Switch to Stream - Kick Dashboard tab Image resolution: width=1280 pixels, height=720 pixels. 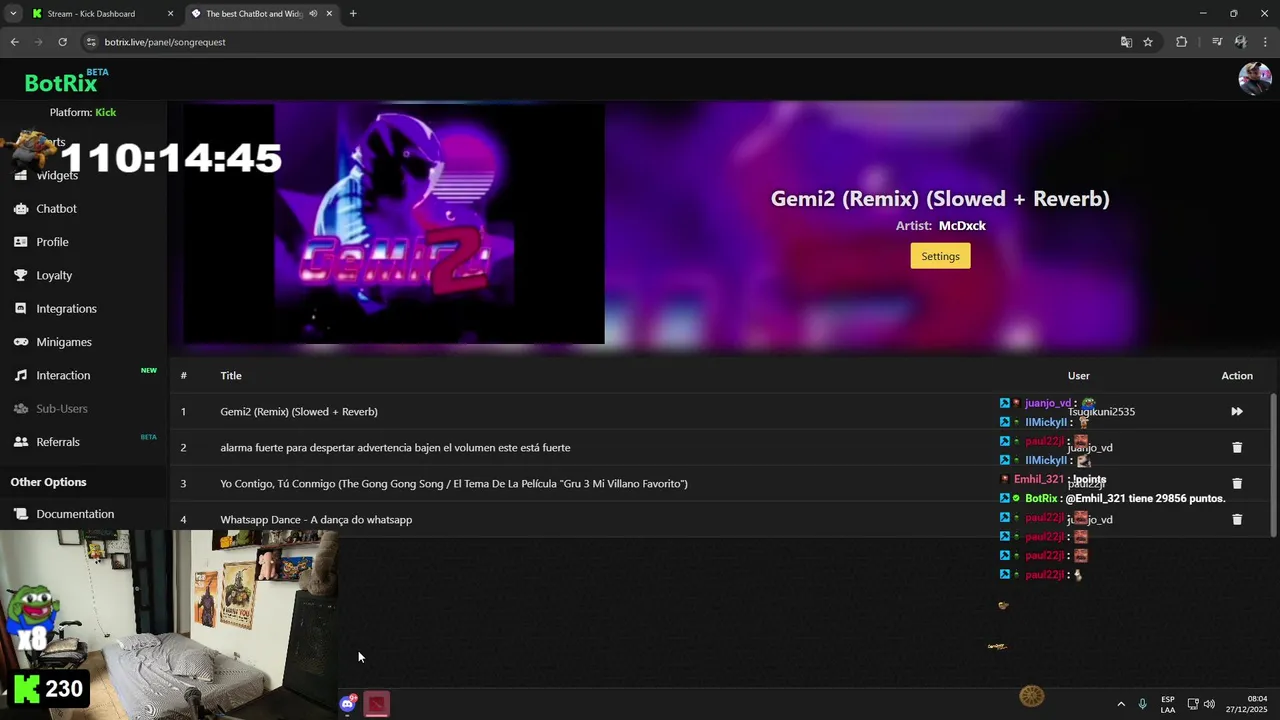pos(91,14)
